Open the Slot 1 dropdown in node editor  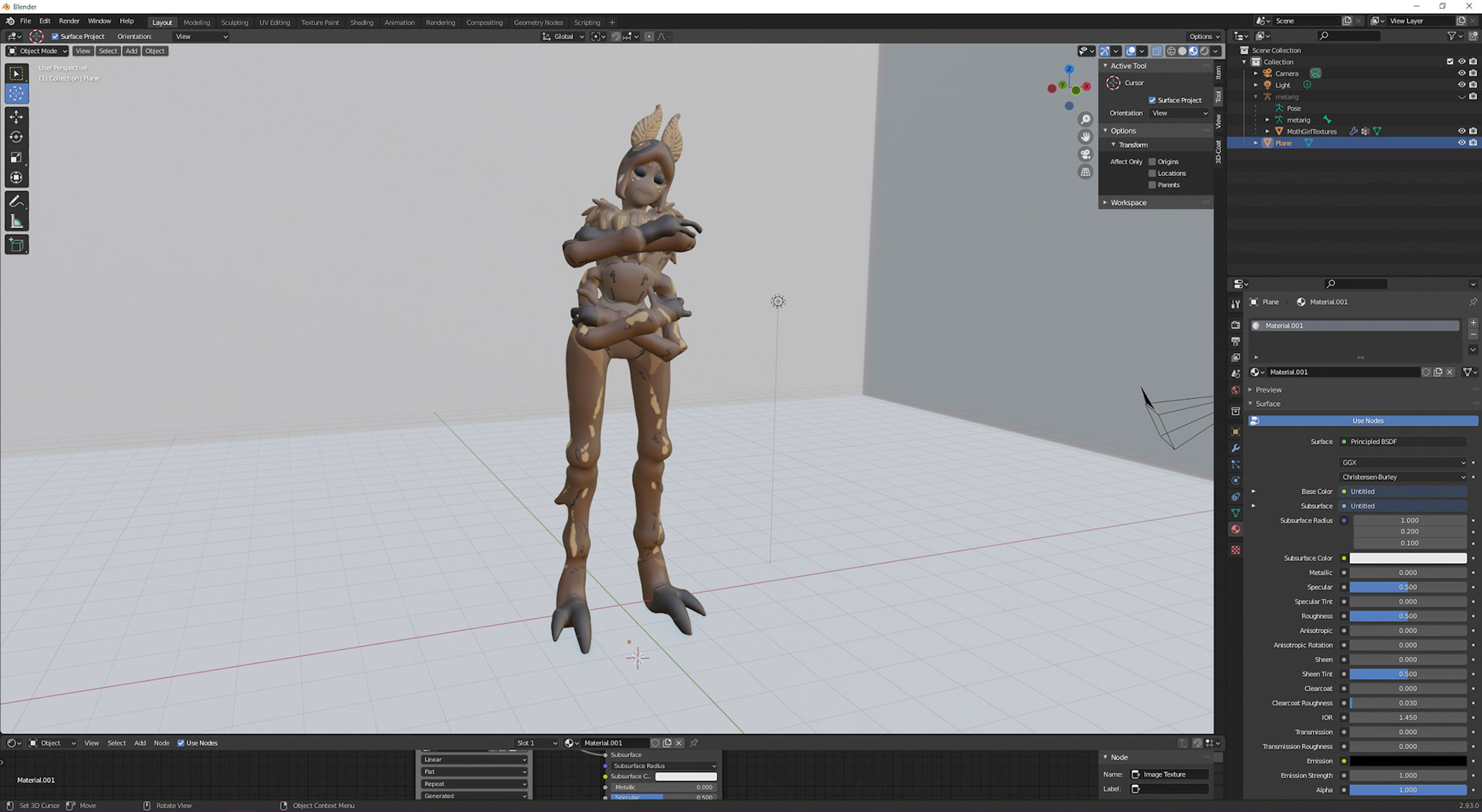point(536,743)
